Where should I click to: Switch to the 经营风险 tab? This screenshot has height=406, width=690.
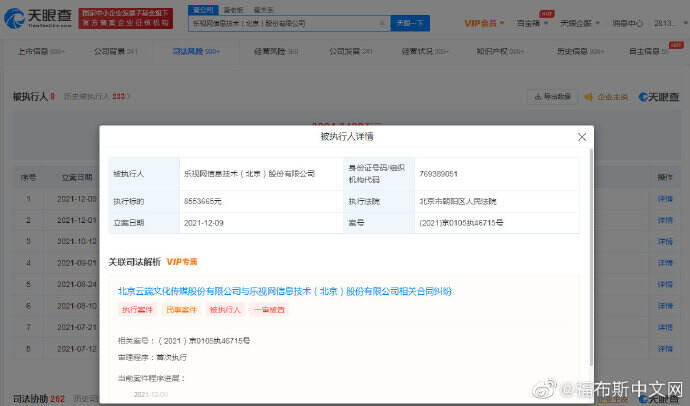point(276,51)
